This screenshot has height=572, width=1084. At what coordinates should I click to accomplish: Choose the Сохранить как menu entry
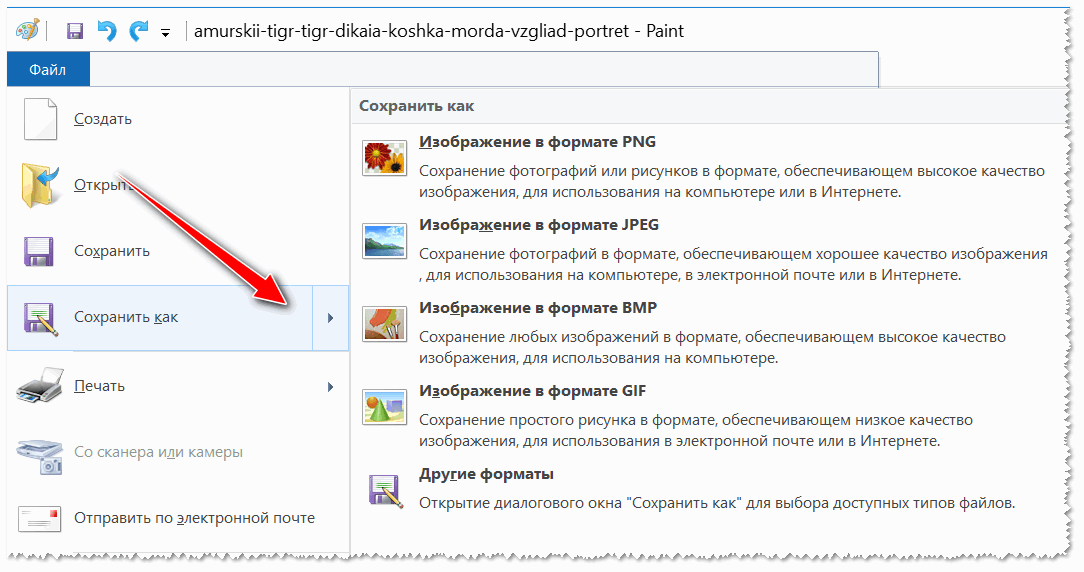pyautogui.click(x=160, y=317)
